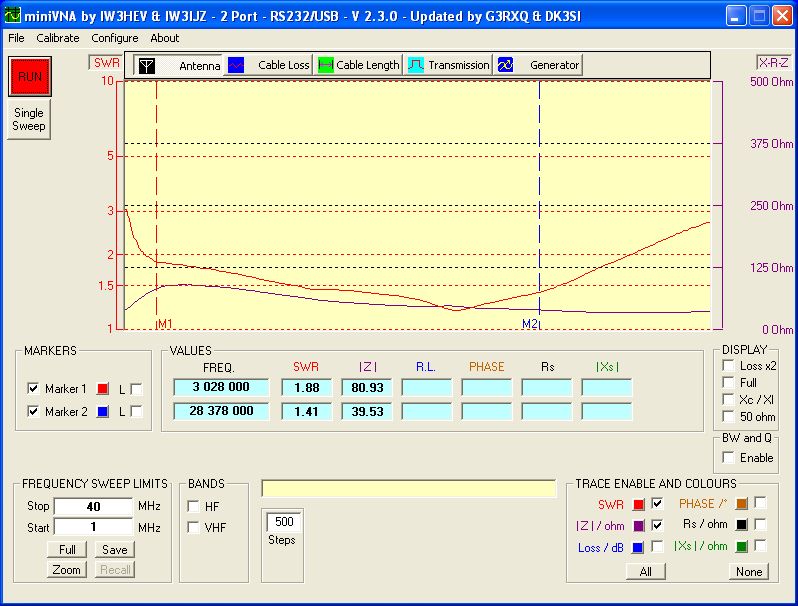Check the HF bands option
The image size is (798, 606).
pyautogui.click(x=193, y=507)
